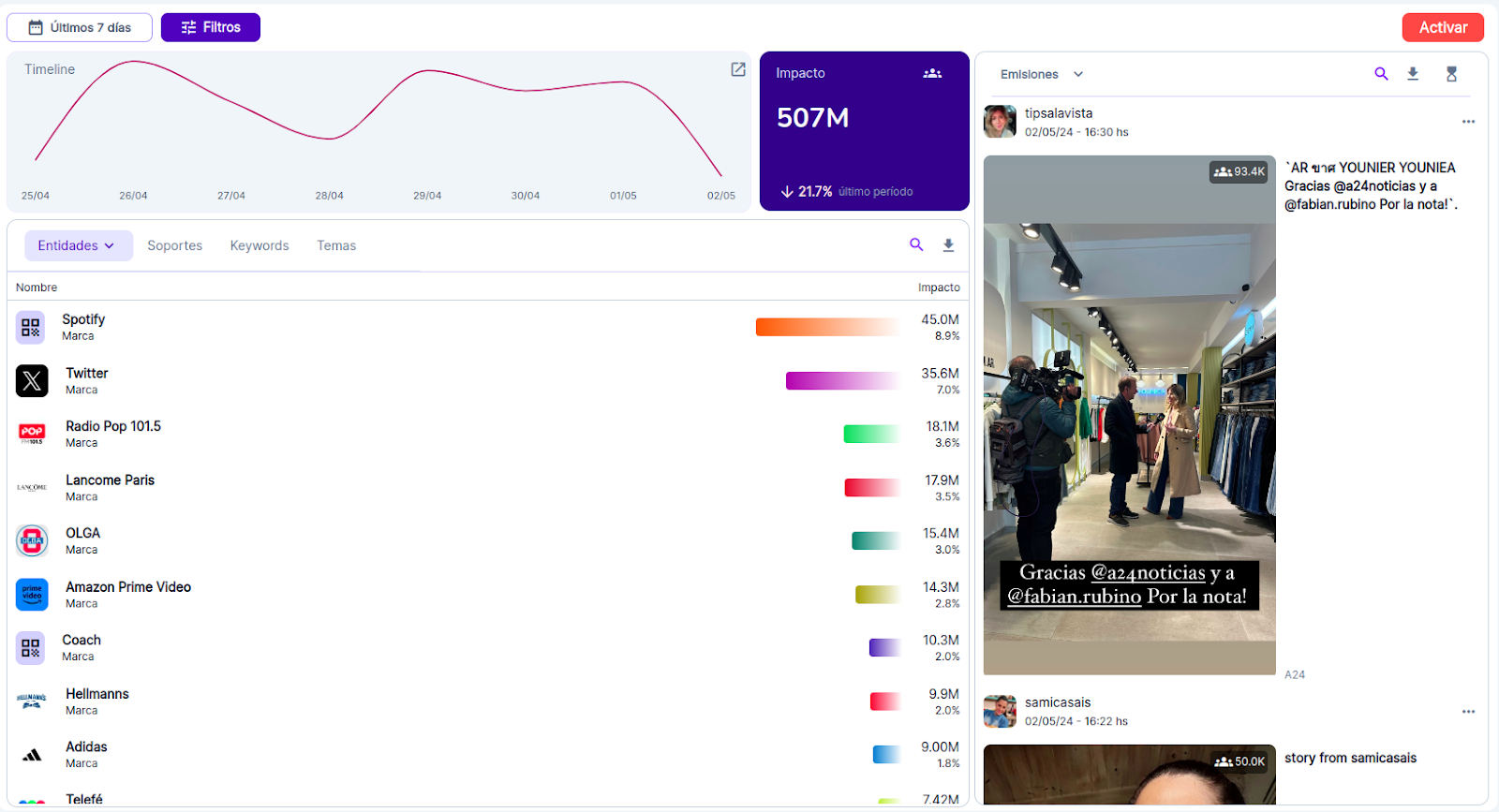Click the Radio Pop green impact bar
Viewport: 1499px width, 812px height.
point(872,434)
